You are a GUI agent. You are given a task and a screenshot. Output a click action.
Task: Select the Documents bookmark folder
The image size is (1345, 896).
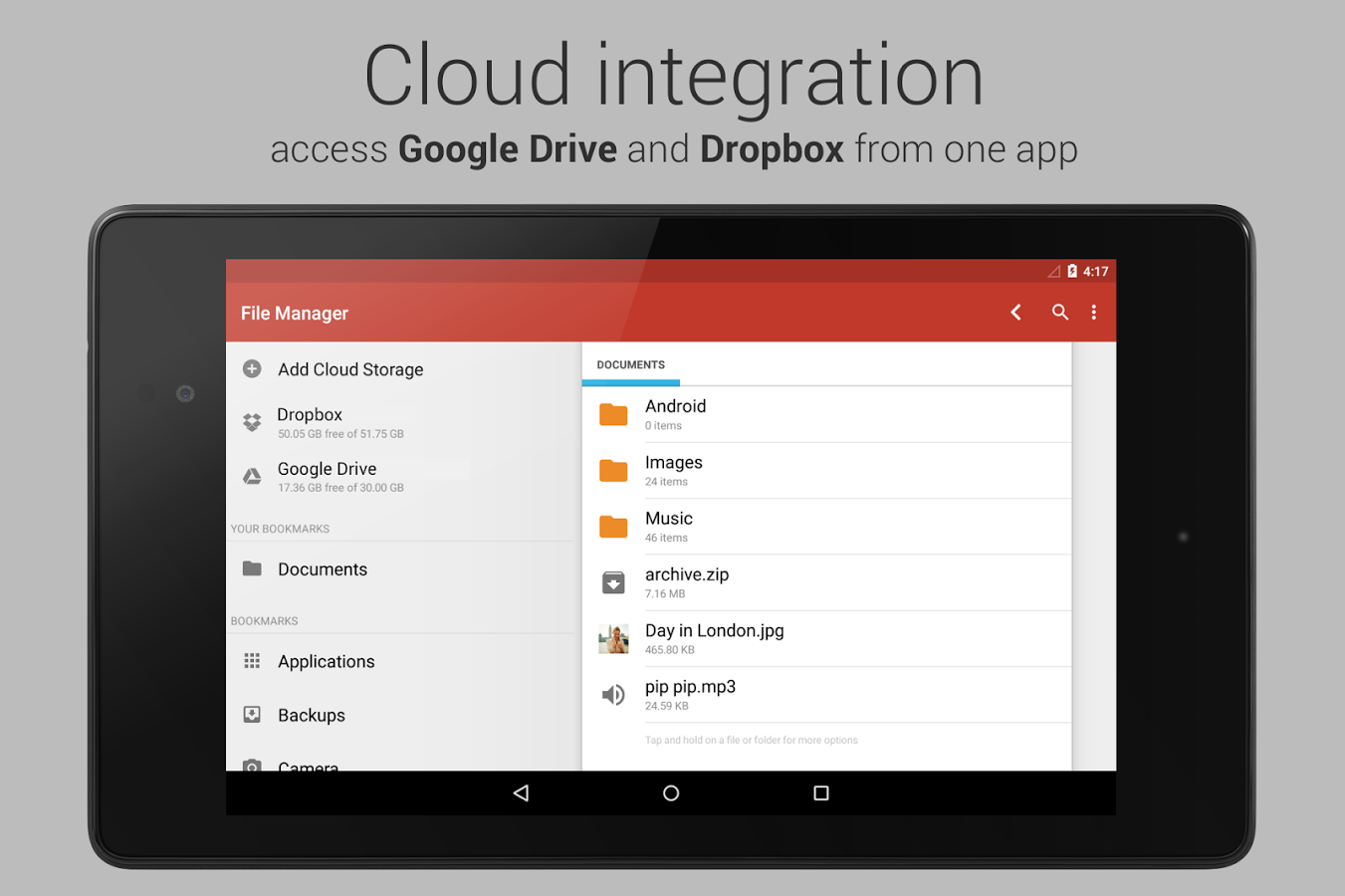pyautogui.click(x=403, y=569)
